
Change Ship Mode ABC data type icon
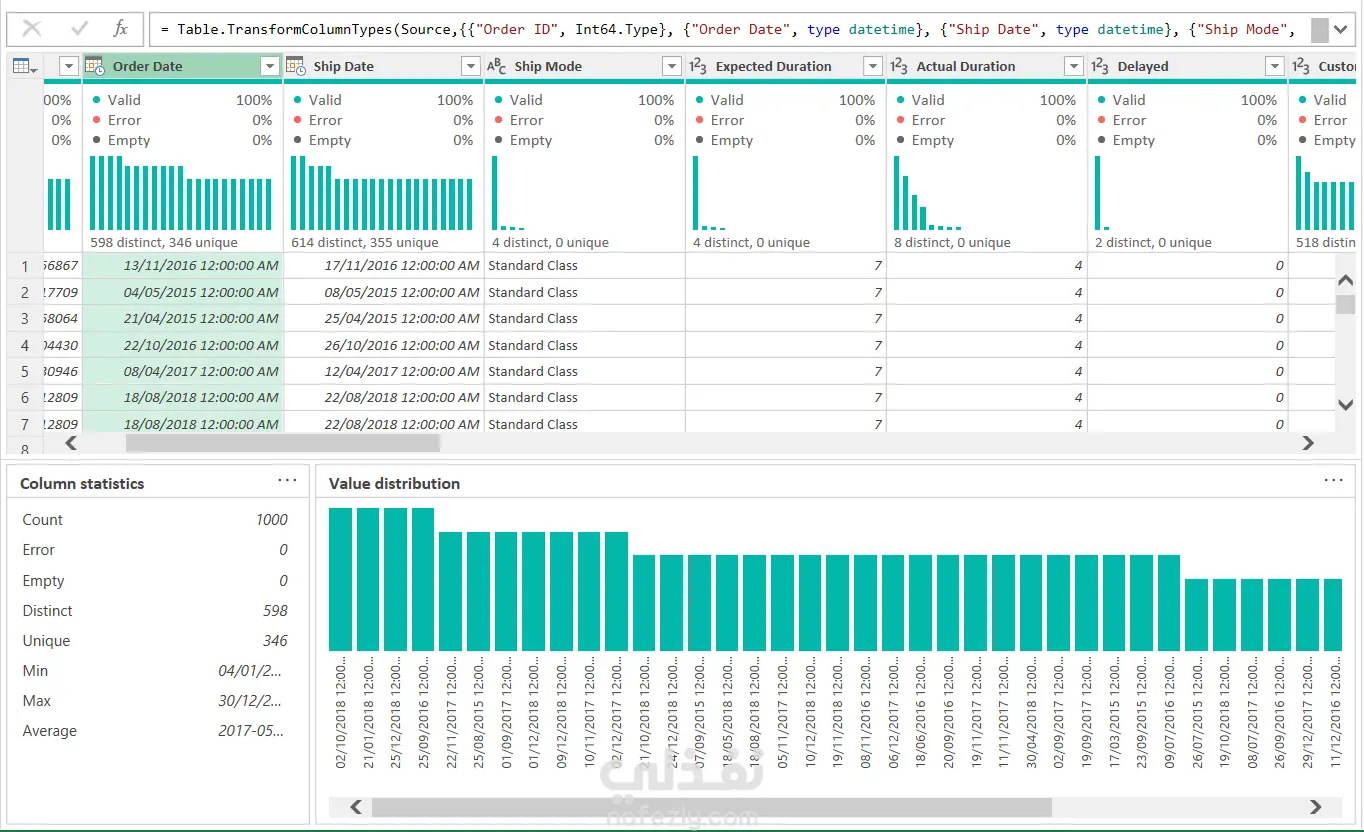click(x=497, y=66)
